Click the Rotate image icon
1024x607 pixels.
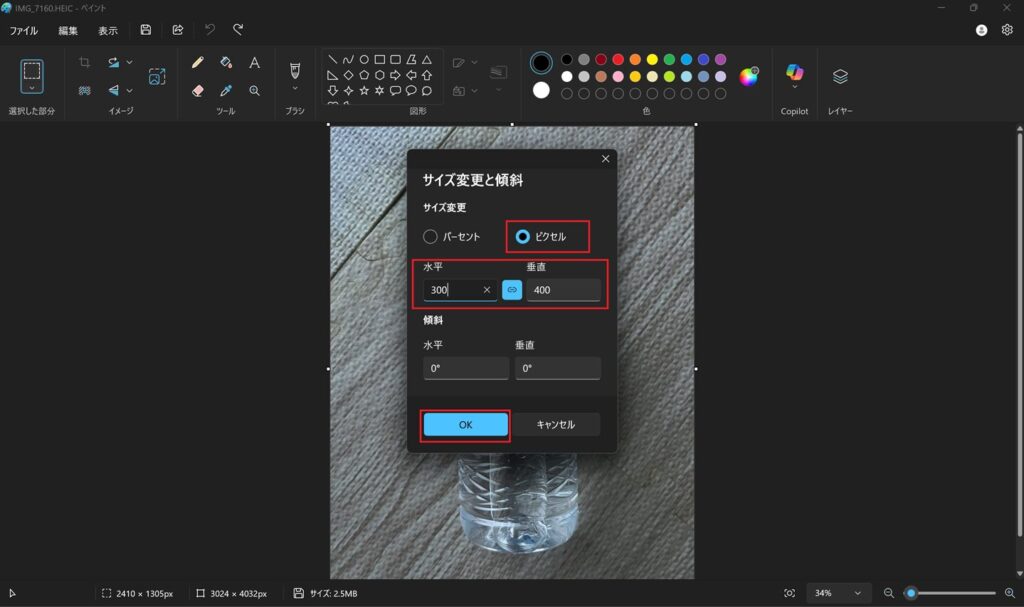click(114, 62)
